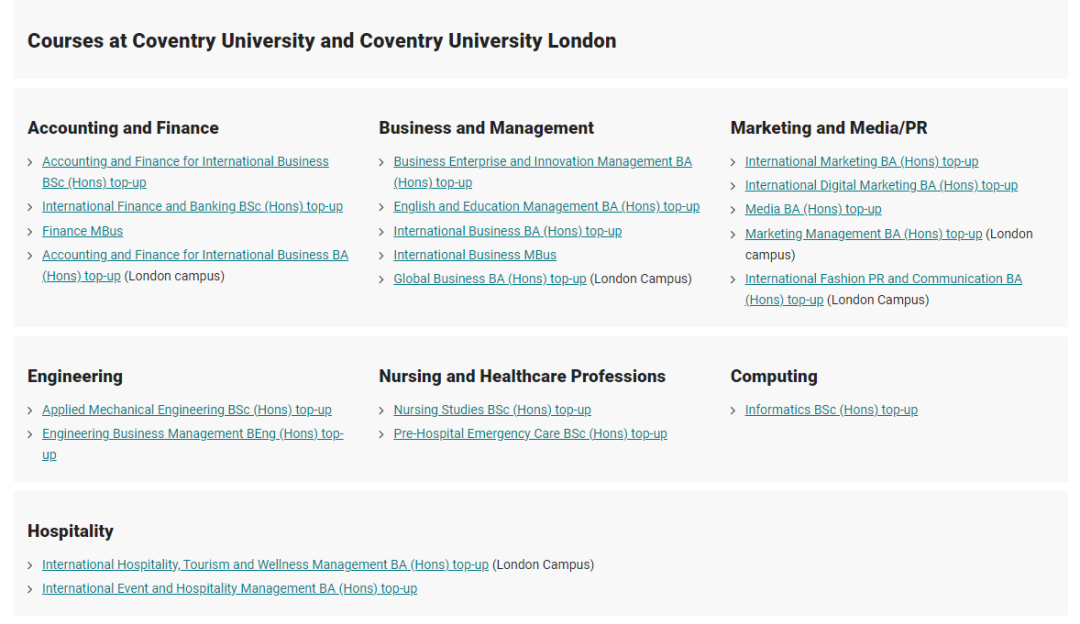Click International Finance and Banking BSc top-up
The height and width of the screenshot is (624, 1080).
(192, 207)
